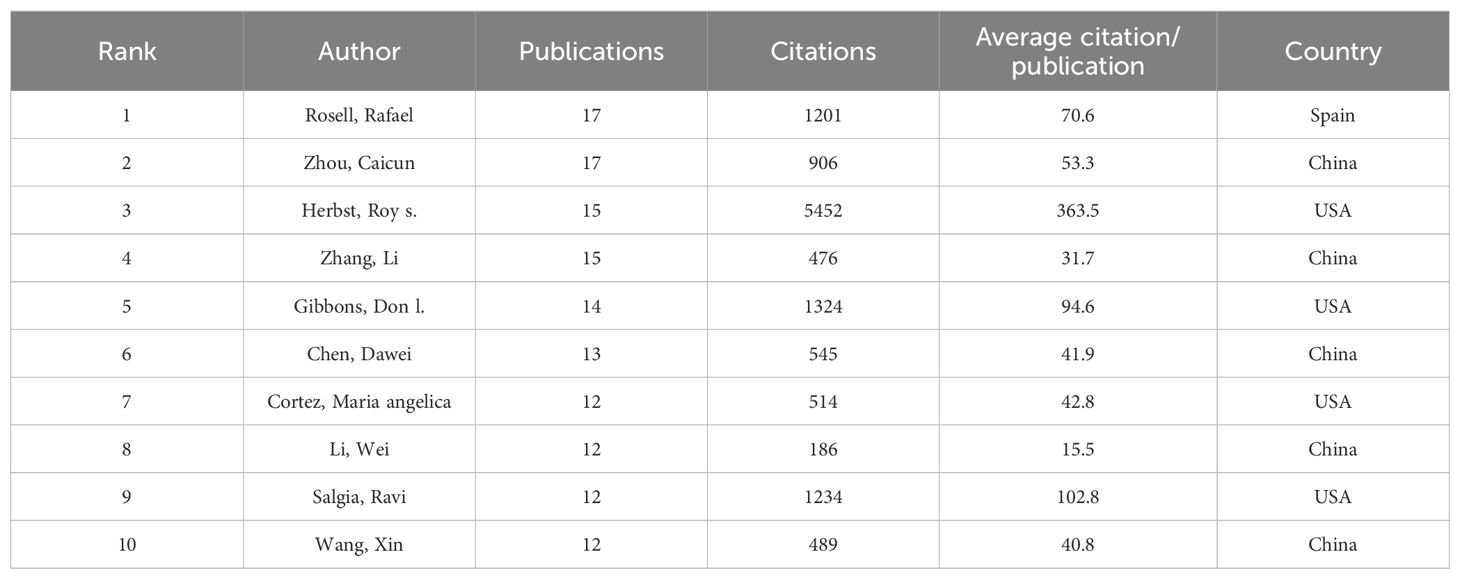This screenshot has width=1460, height=579.
Task: Click the Zhang, Li author cell
Action: [x=359, y=258]
